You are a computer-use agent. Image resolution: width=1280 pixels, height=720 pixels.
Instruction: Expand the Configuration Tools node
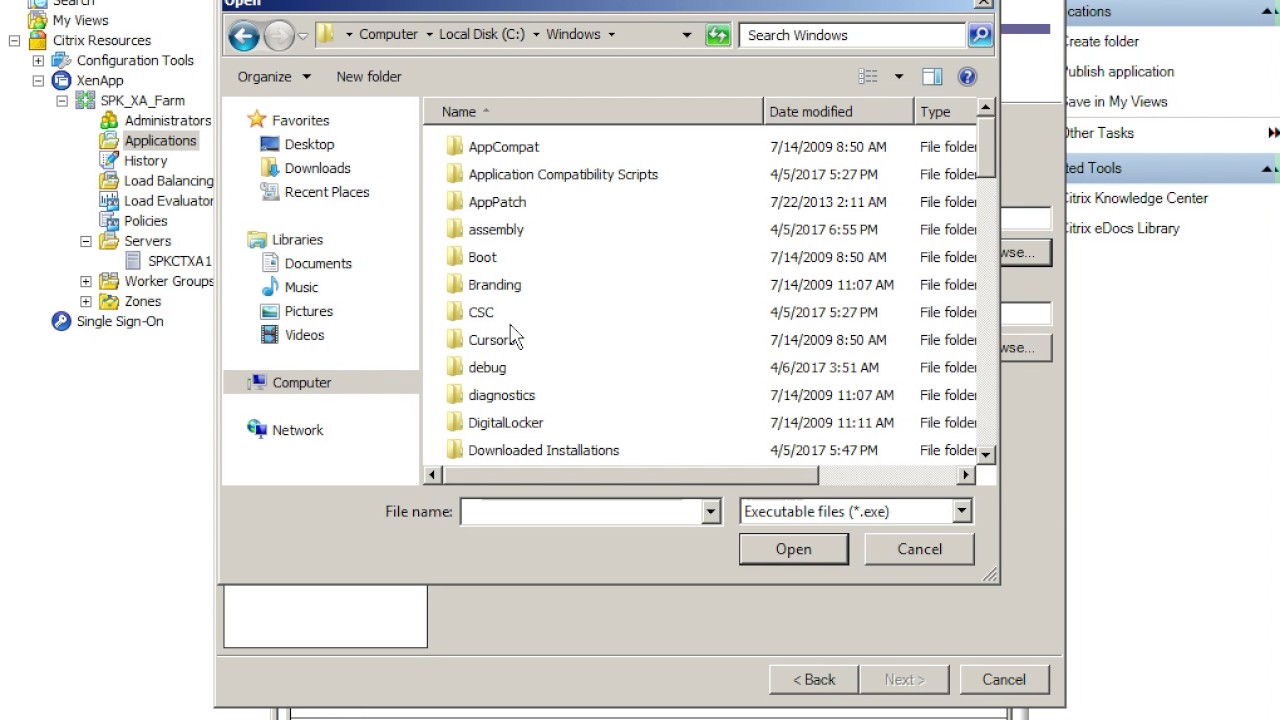tap(38, 61)
